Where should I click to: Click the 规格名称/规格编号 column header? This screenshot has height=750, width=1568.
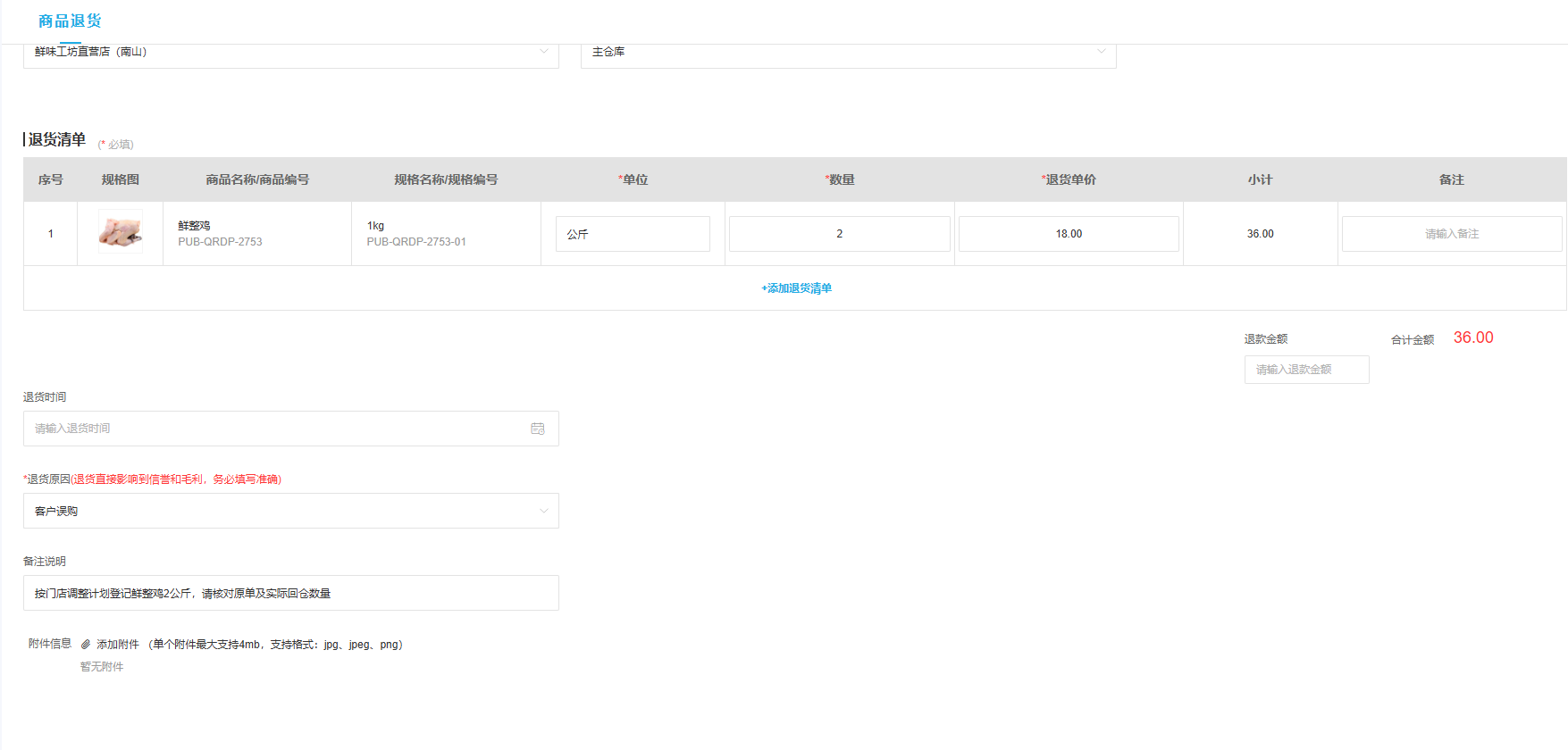446,179
